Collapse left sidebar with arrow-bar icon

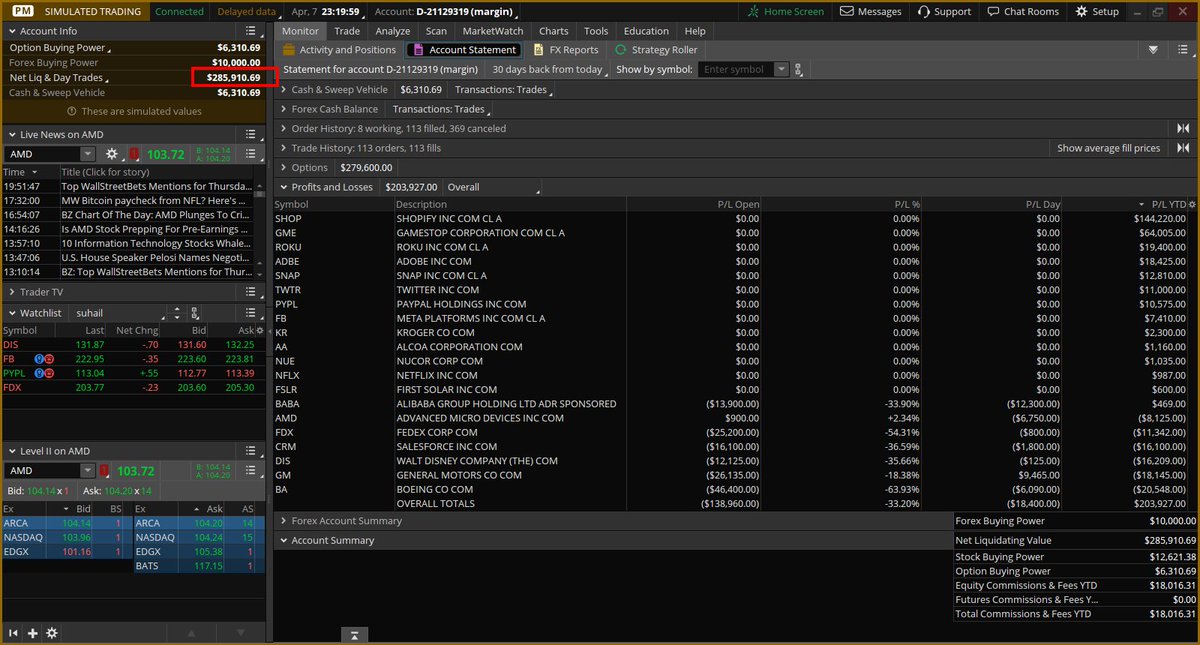14,633
